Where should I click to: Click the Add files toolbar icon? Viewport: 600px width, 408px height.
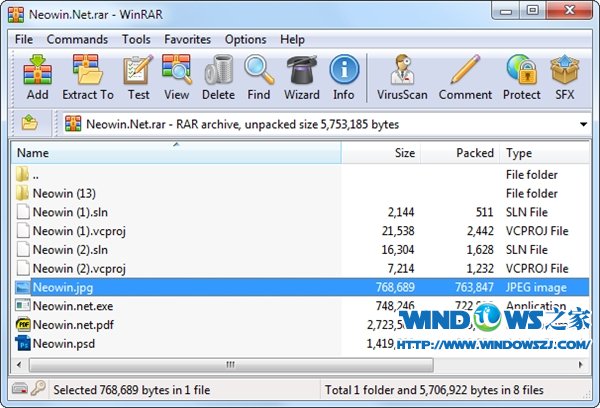coord(37,76)
